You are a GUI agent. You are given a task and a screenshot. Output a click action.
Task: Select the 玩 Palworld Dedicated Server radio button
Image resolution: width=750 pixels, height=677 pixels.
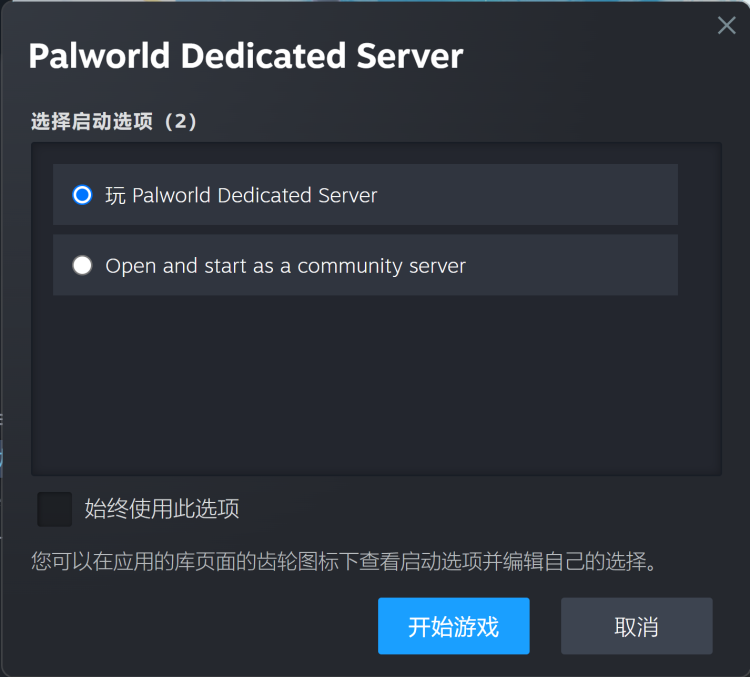coord(82,195)
